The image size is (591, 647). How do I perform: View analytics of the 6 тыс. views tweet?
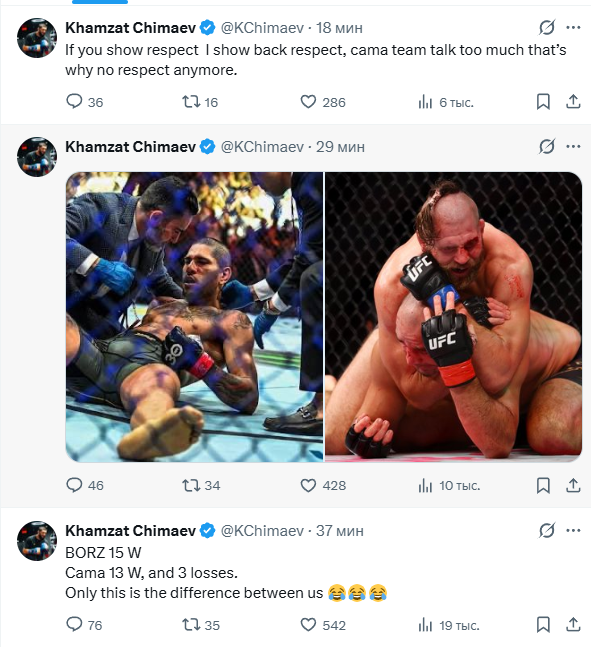point(445,102)
